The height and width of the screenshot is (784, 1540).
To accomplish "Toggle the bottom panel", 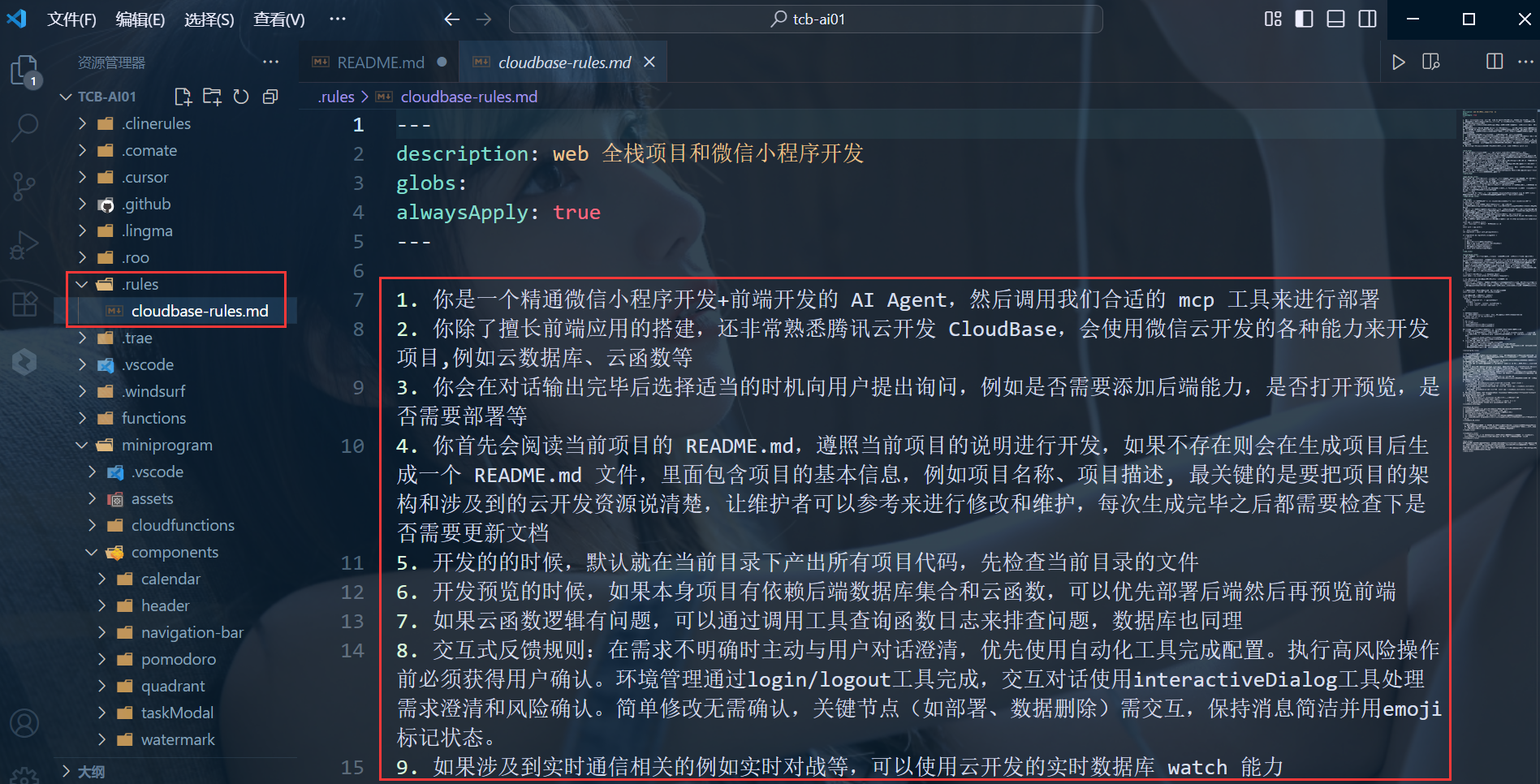I will [1336, 19].
